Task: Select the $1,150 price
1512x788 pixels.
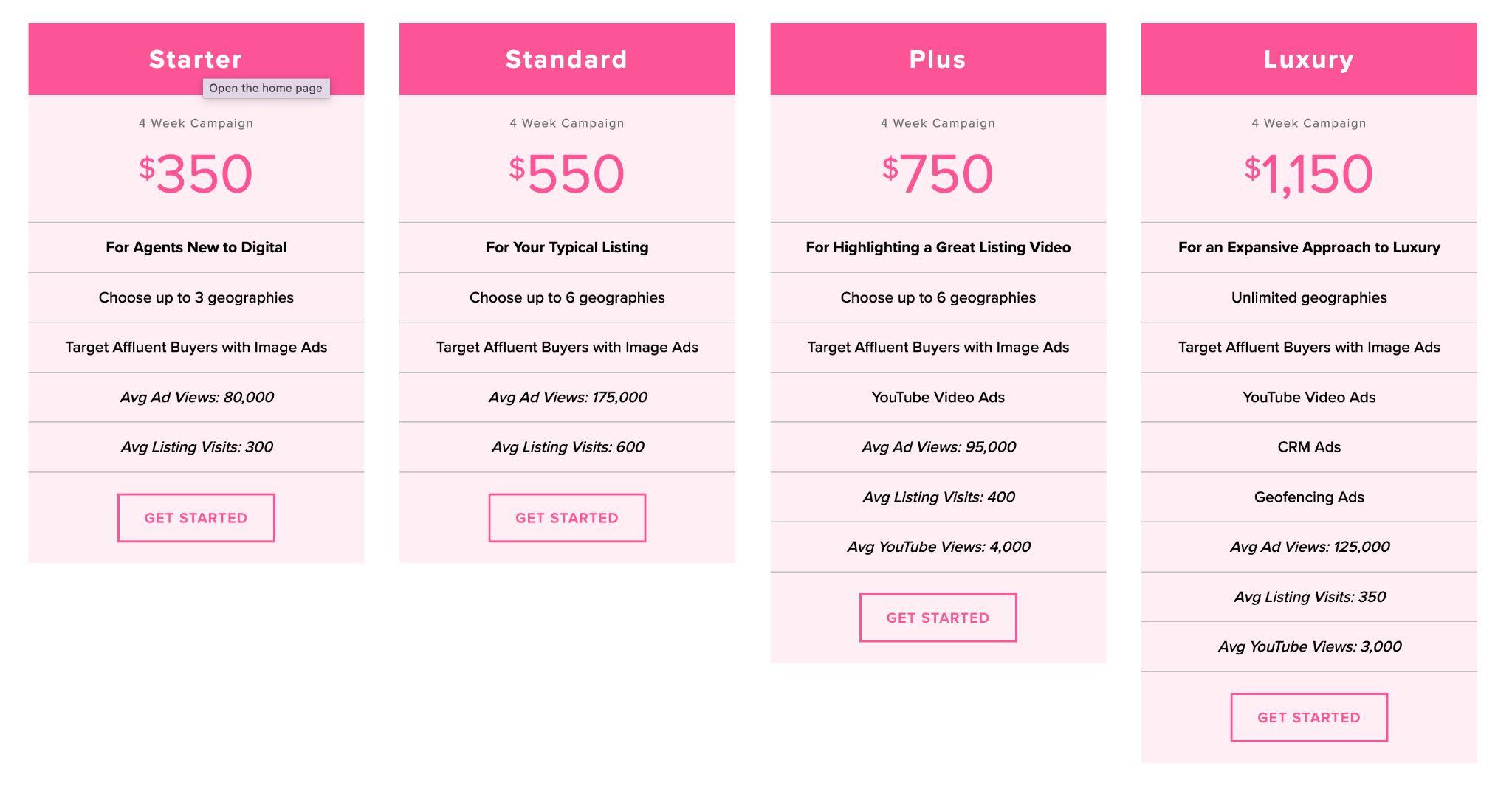Action: 1308,174
